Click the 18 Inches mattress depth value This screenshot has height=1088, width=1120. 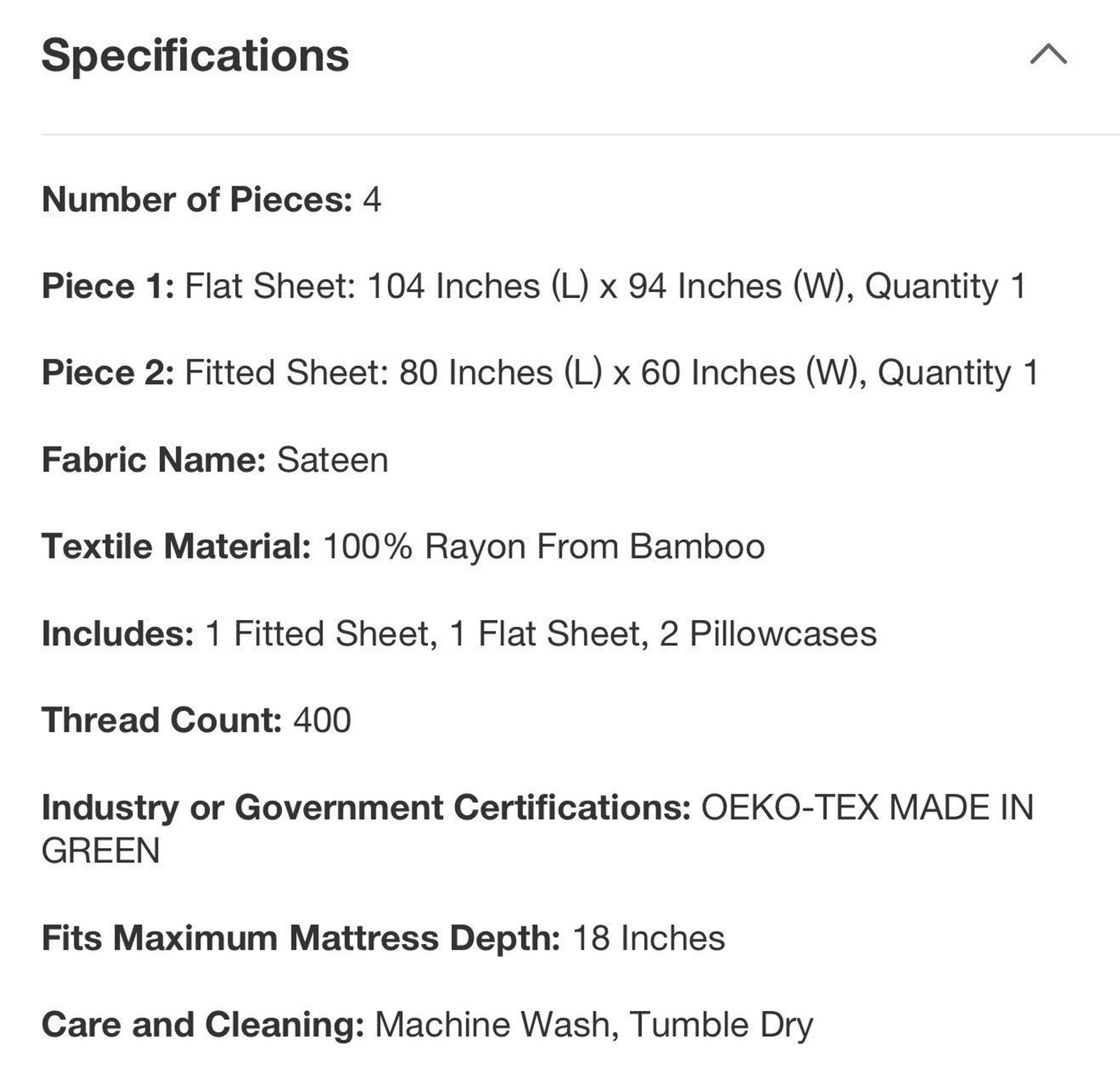[x=649, y=938]
